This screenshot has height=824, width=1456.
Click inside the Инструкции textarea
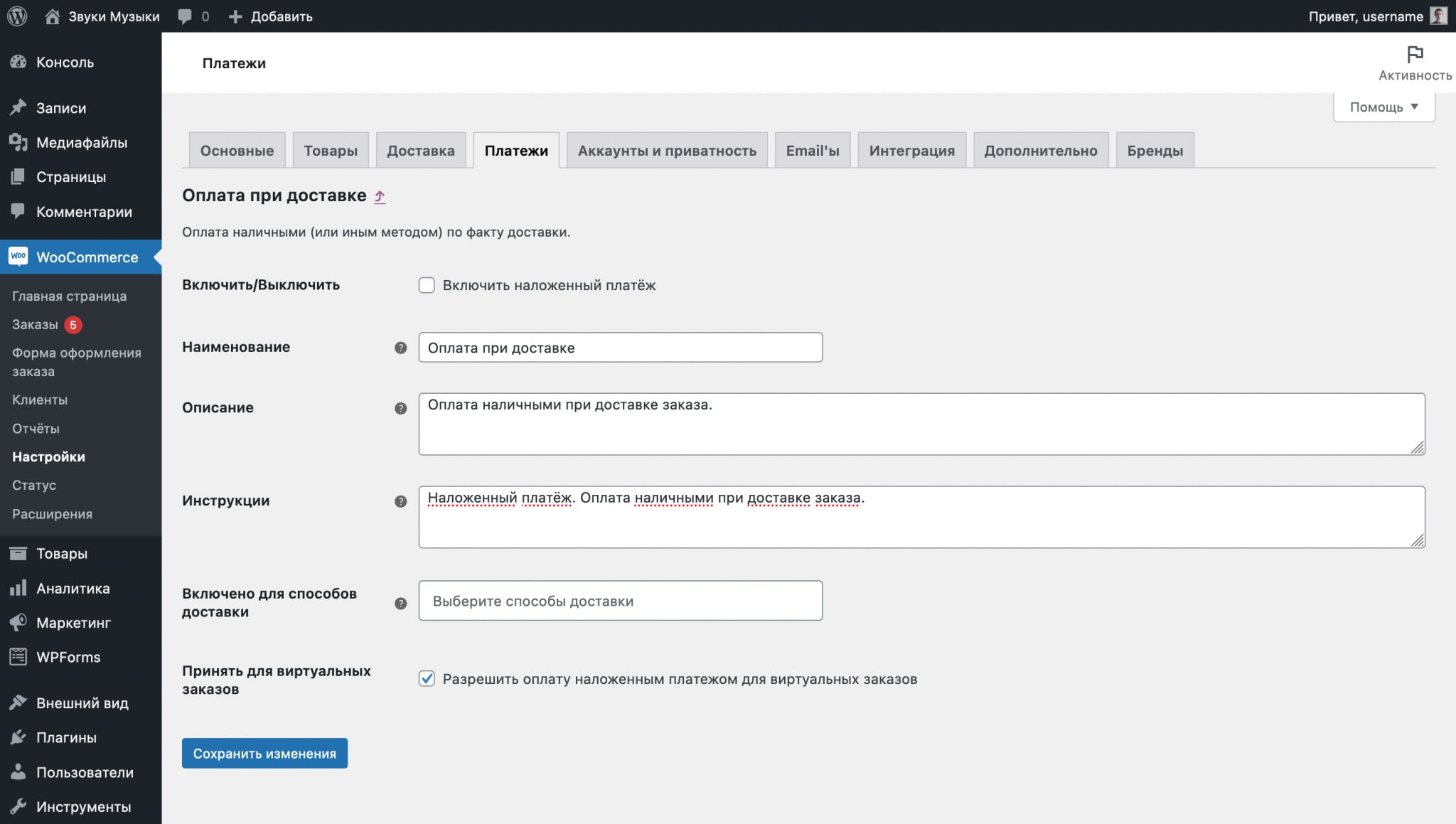point(921,517)
